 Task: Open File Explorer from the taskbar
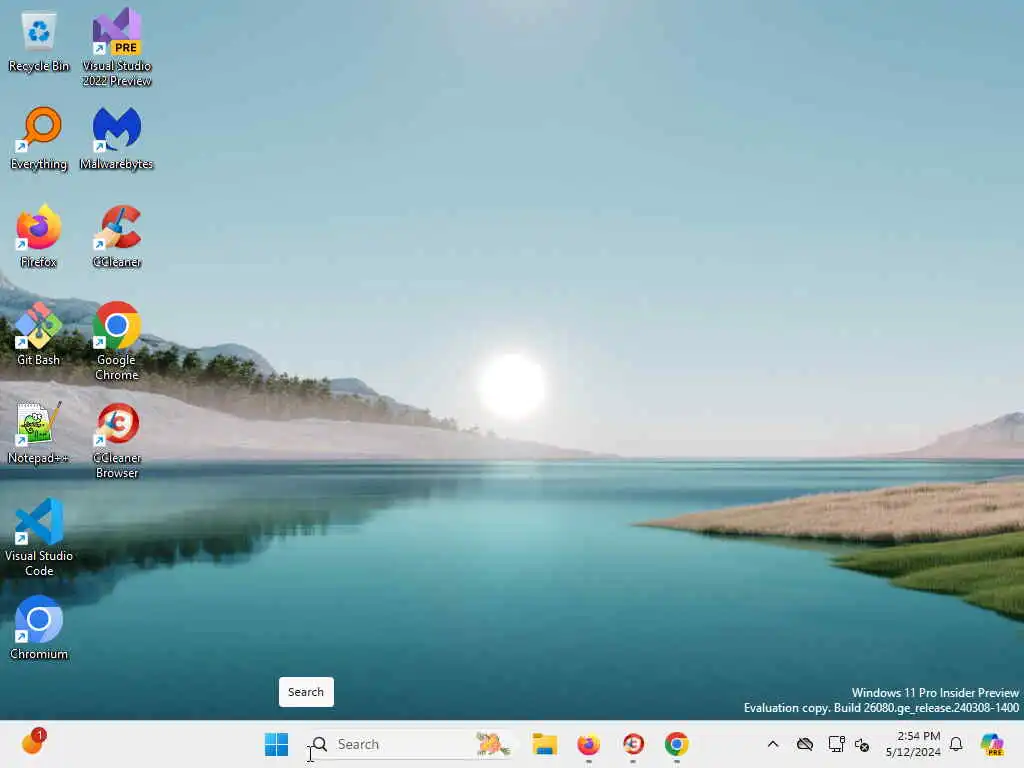544,744
